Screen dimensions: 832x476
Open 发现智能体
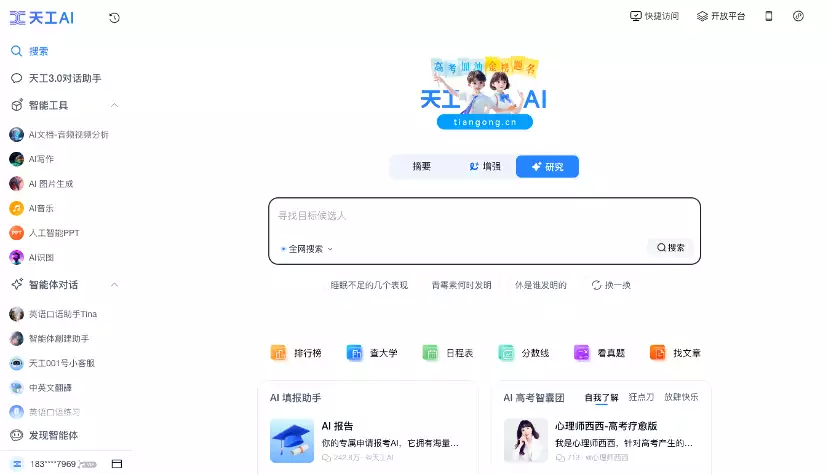[45, 435]
